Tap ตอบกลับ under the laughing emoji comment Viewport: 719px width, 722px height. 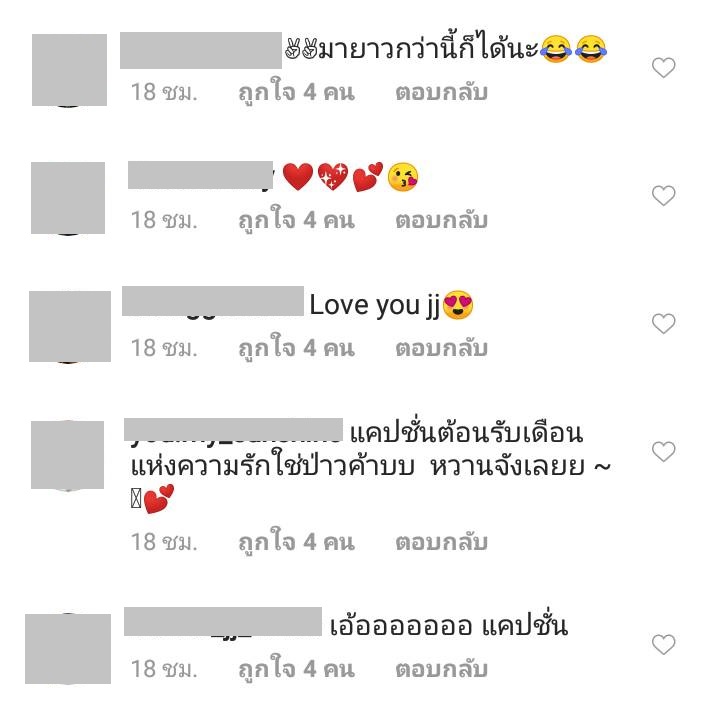[441, 92]
